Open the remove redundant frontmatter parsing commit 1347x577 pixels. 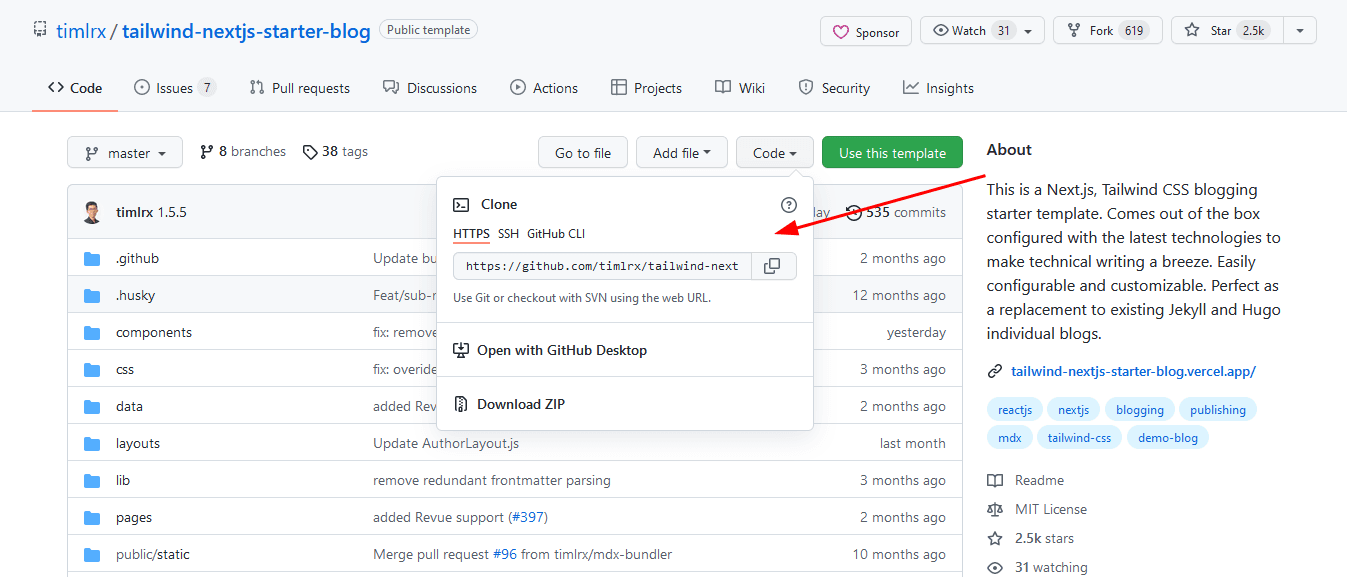492,480
